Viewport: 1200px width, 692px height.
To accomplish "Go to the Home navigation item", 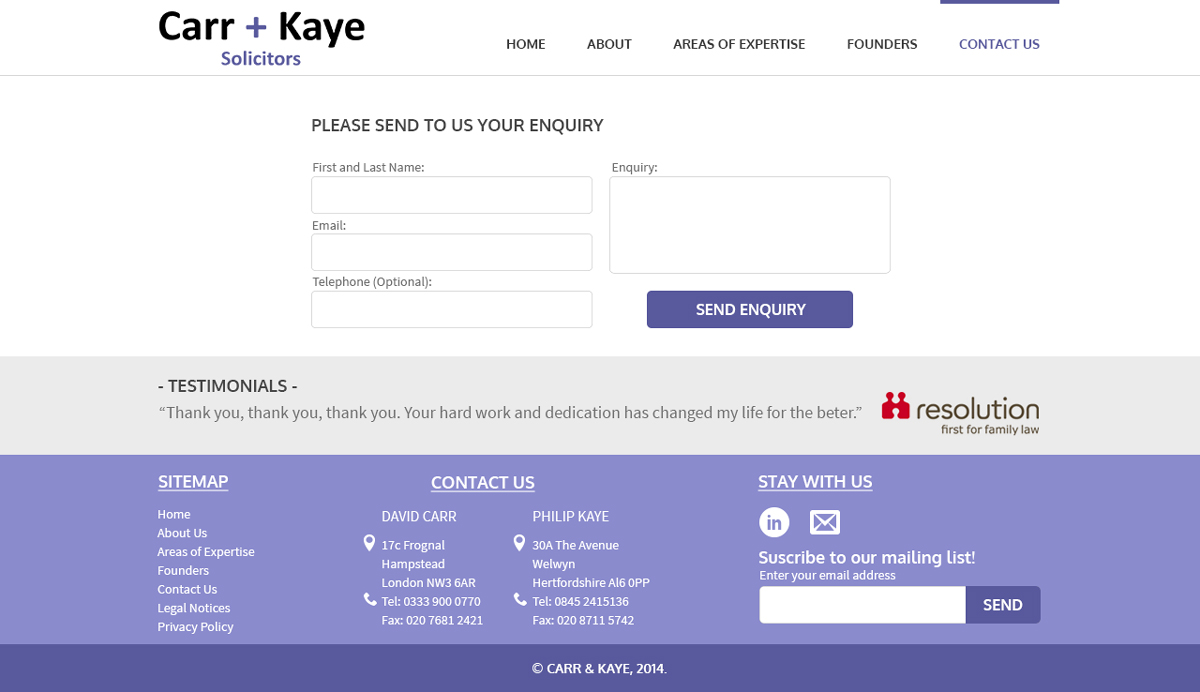I will point(526,44).
